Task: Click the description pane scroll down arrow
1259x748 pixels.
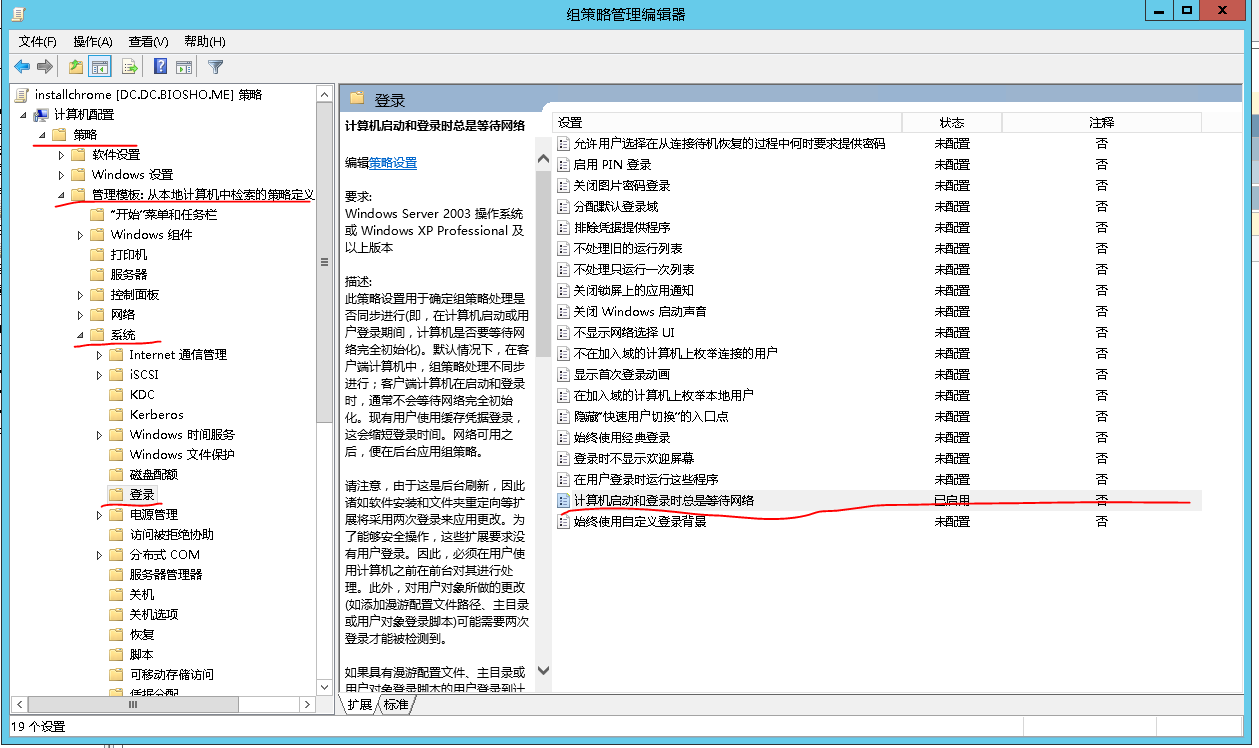Action: click(x=544, y=671)
